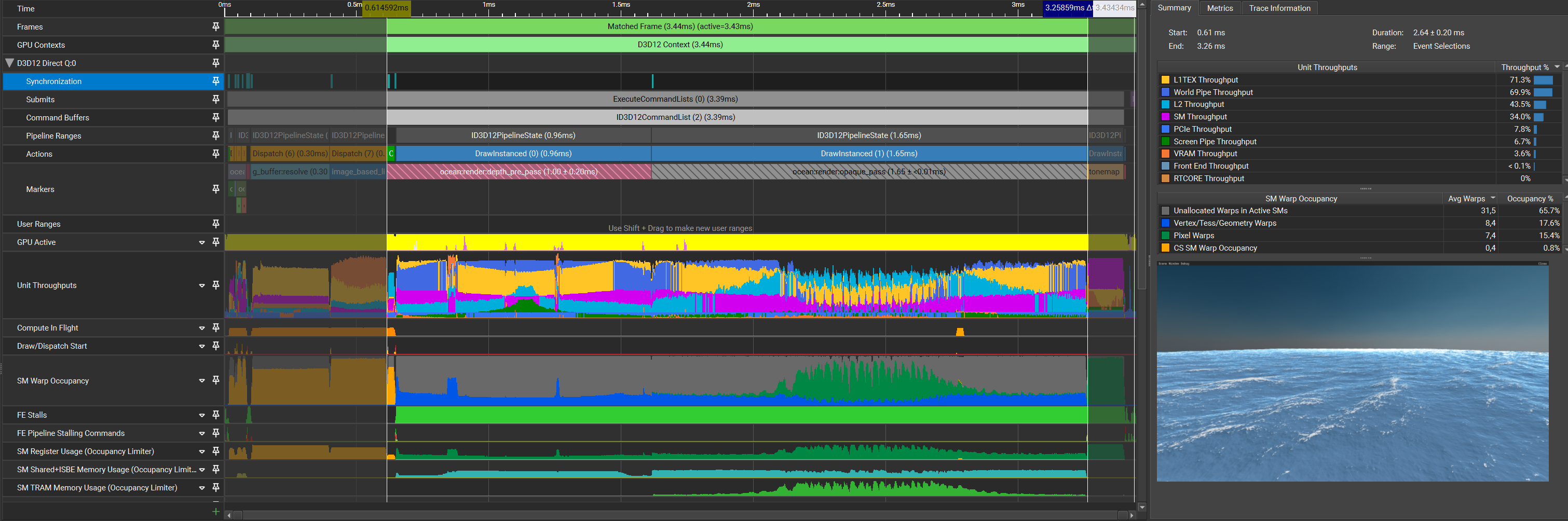Select DrawInstanced (0) action
This screenshot has width=1568, height=521.
[x=524, y=154]
